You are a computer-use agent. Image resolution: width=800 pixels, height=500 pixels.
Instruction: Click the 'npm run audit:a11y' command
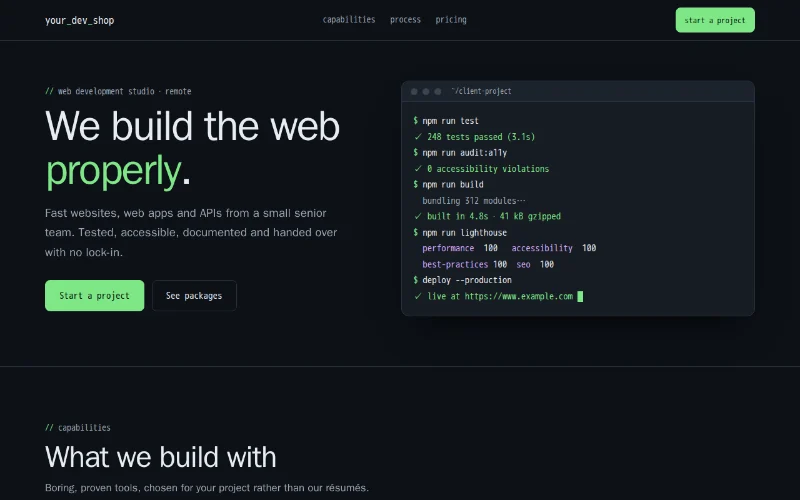pos(464,153)
